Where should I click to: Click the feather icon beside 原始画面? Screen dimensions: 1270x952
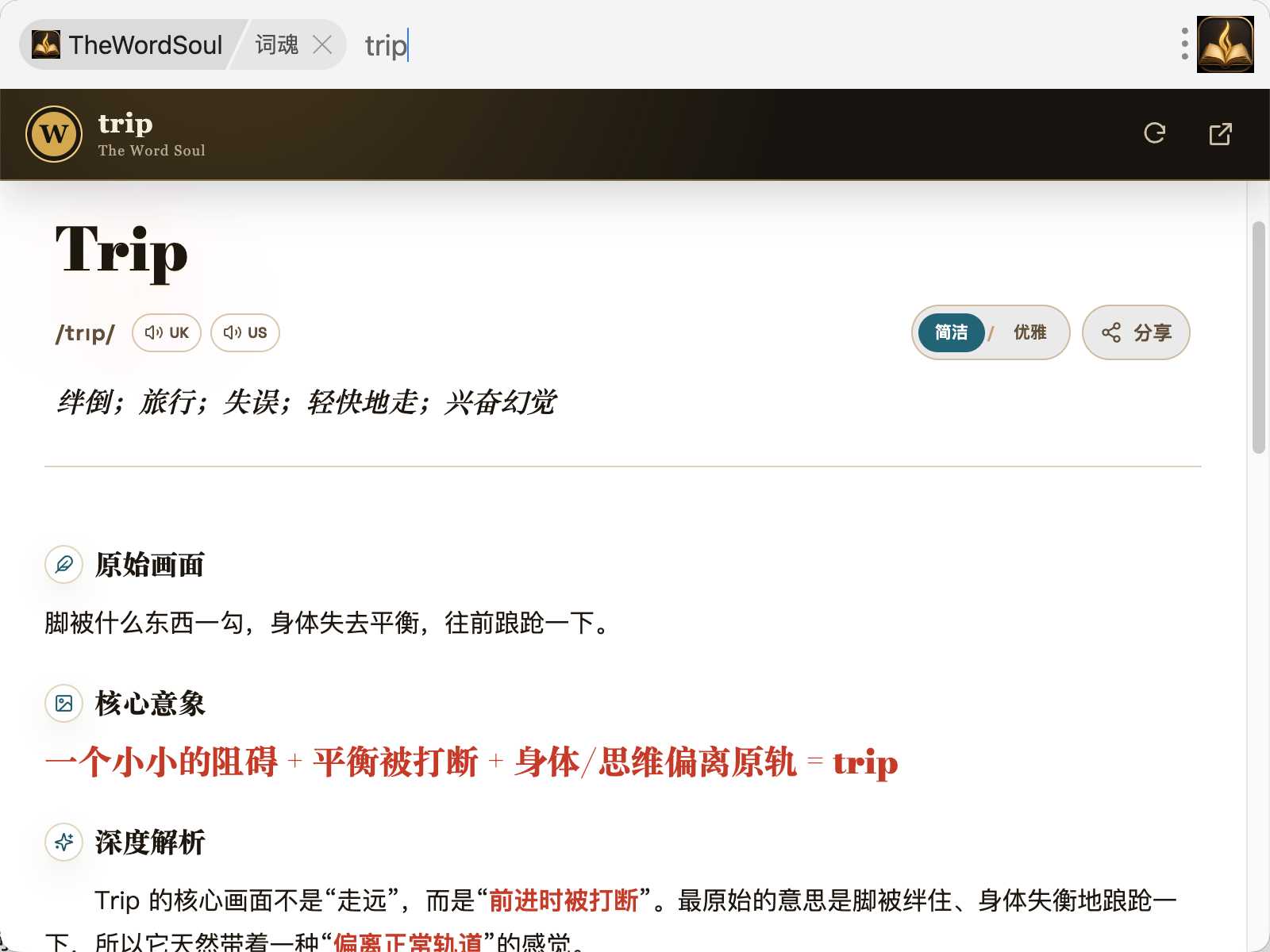tap(64, 565)
